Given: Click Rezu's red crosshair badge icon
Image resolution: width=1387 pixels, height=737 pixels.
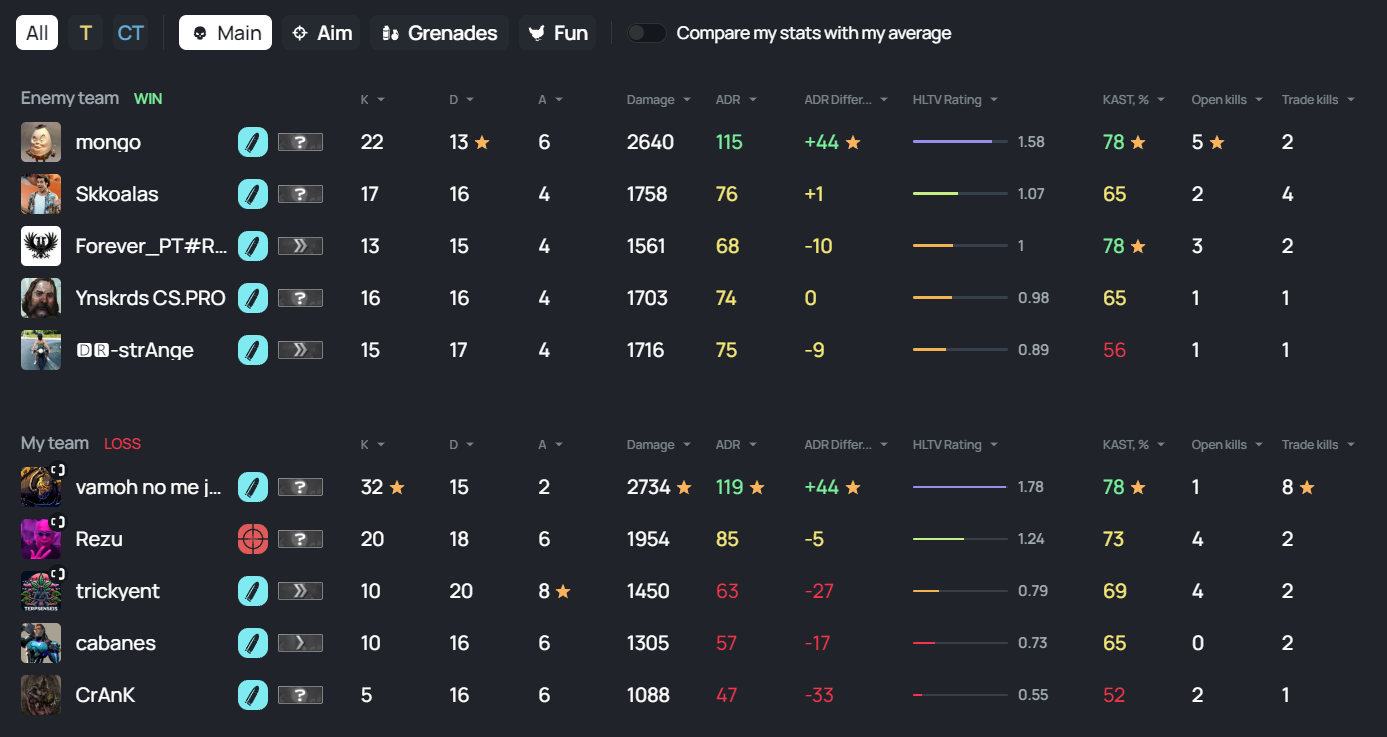Looking at the screenshot, I should click(253, 539).
